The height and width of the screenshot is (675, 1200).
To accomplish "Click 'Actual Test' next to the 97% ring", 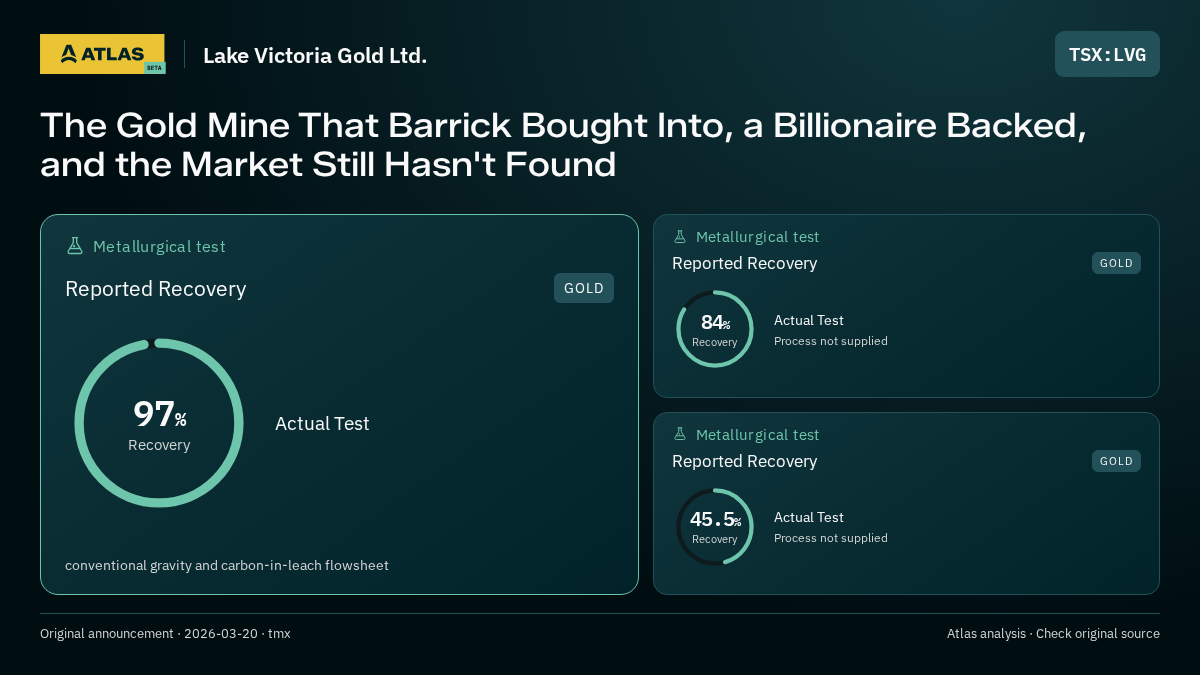I will 322,423.
